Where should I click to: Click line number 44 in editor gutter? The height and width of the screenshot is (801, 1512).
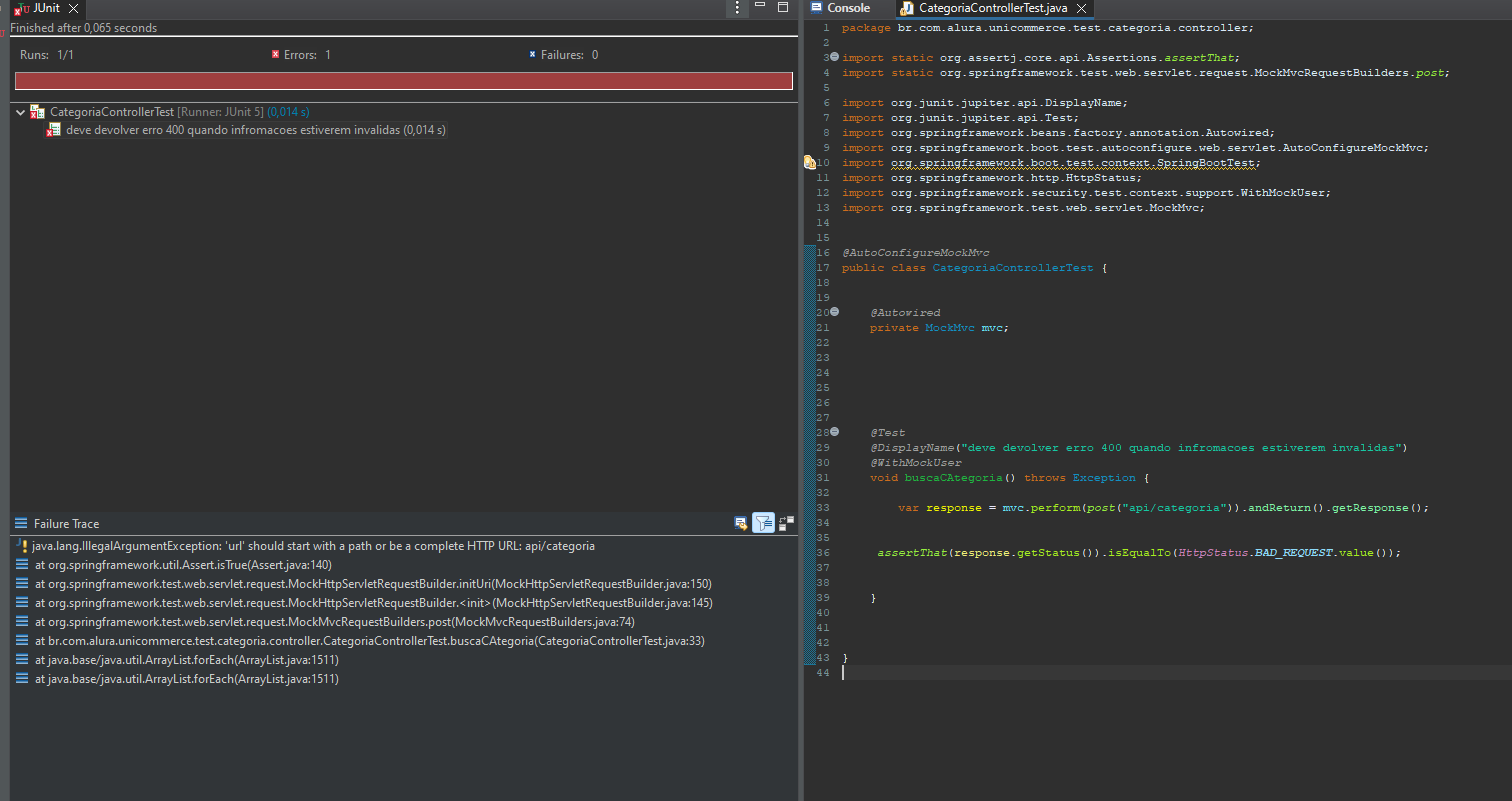[823, 673]
